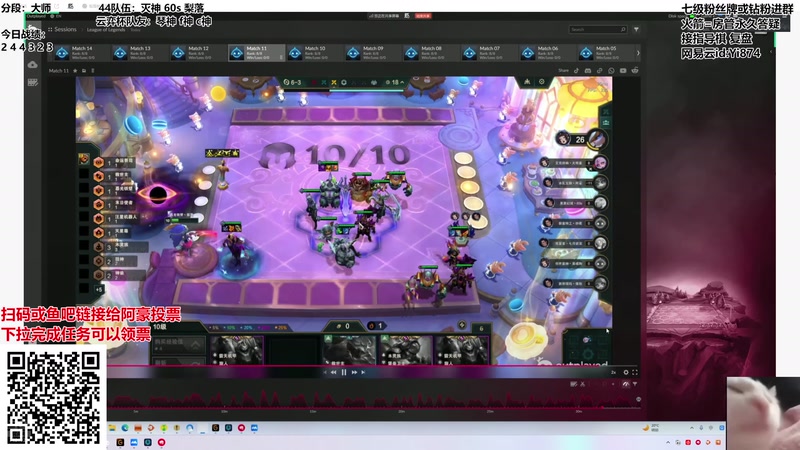Expand the +5 hidden traits
The height and width of the screenshot is (450, 800).
point(99,289)
